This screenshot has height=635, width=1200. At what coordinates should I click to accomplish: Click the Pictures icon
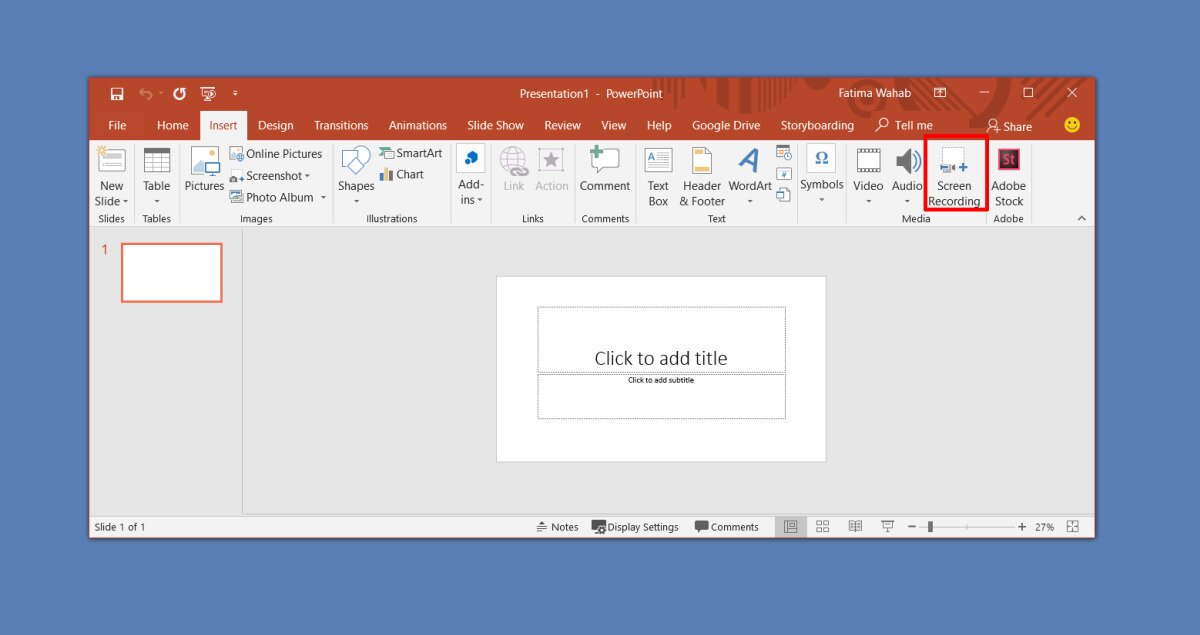[x=204, y=162]
